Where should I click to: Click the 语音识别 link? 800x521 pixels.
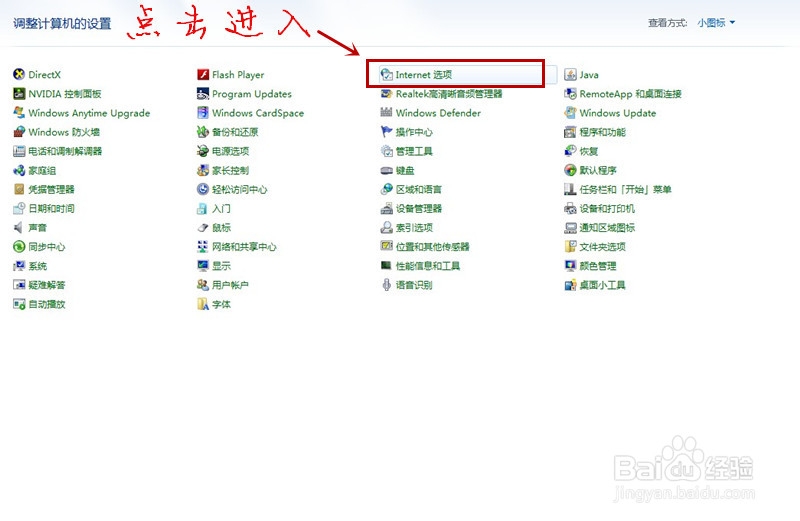click(414, 285)
